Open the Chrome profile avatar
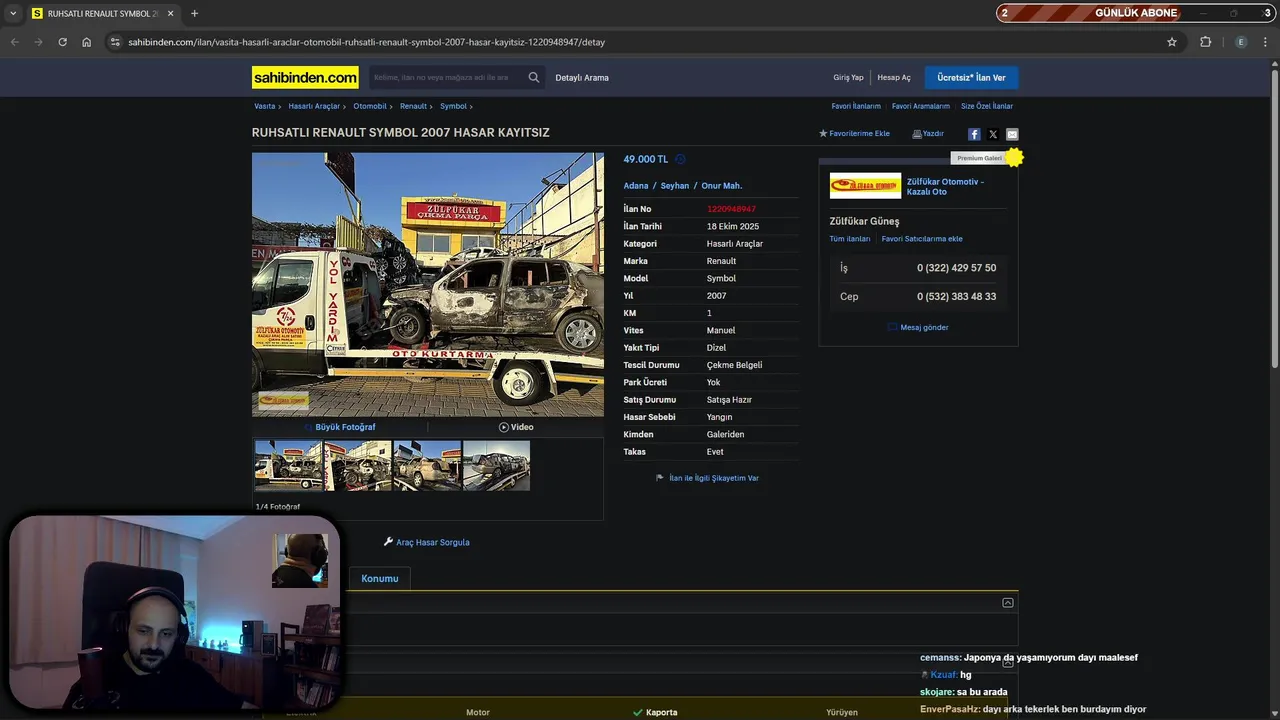 [1241, 42]
